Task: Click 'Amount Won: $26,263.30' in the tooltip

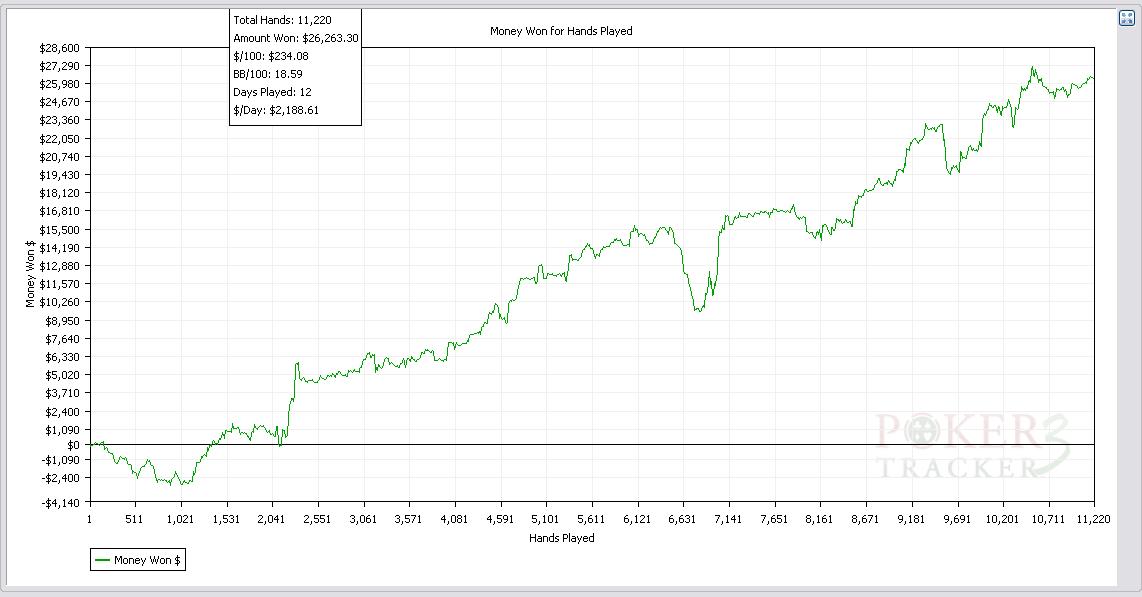Action: click(x=295, y=38)
